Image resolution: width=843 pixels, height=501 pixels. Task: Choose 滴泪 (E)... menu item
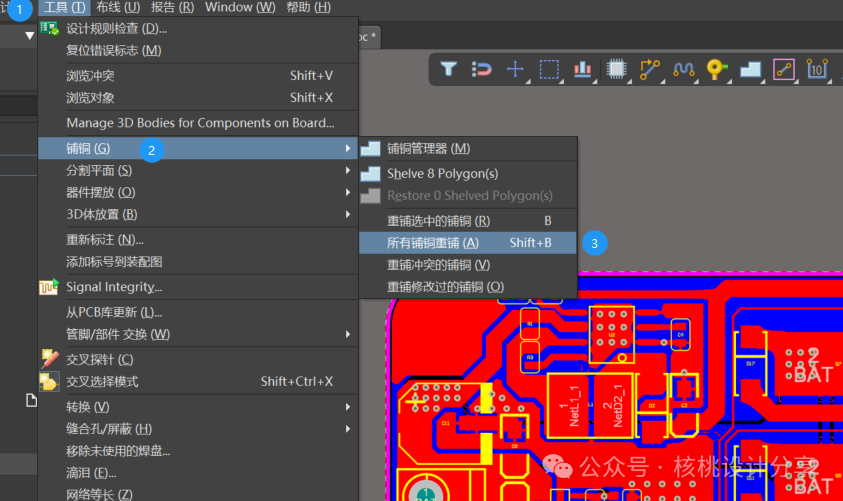click(198, 473)
